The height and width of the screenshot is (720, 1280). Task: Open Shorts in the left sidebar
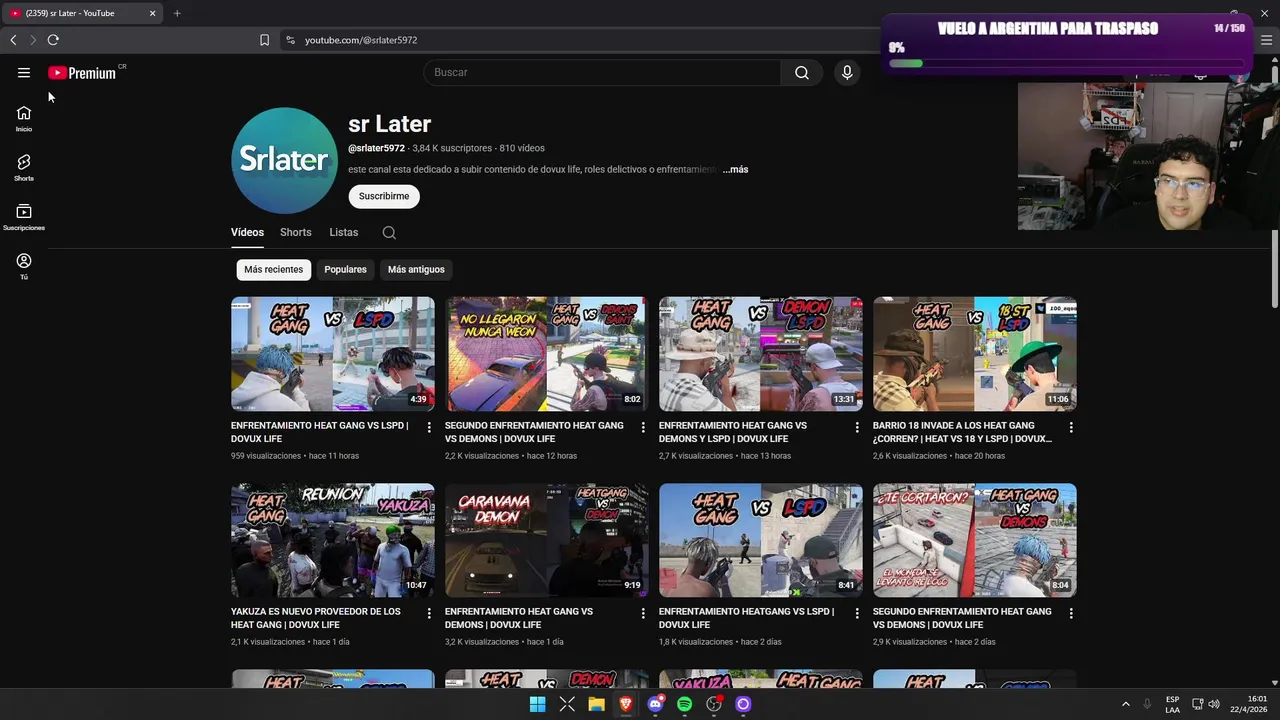pos(24,168)
